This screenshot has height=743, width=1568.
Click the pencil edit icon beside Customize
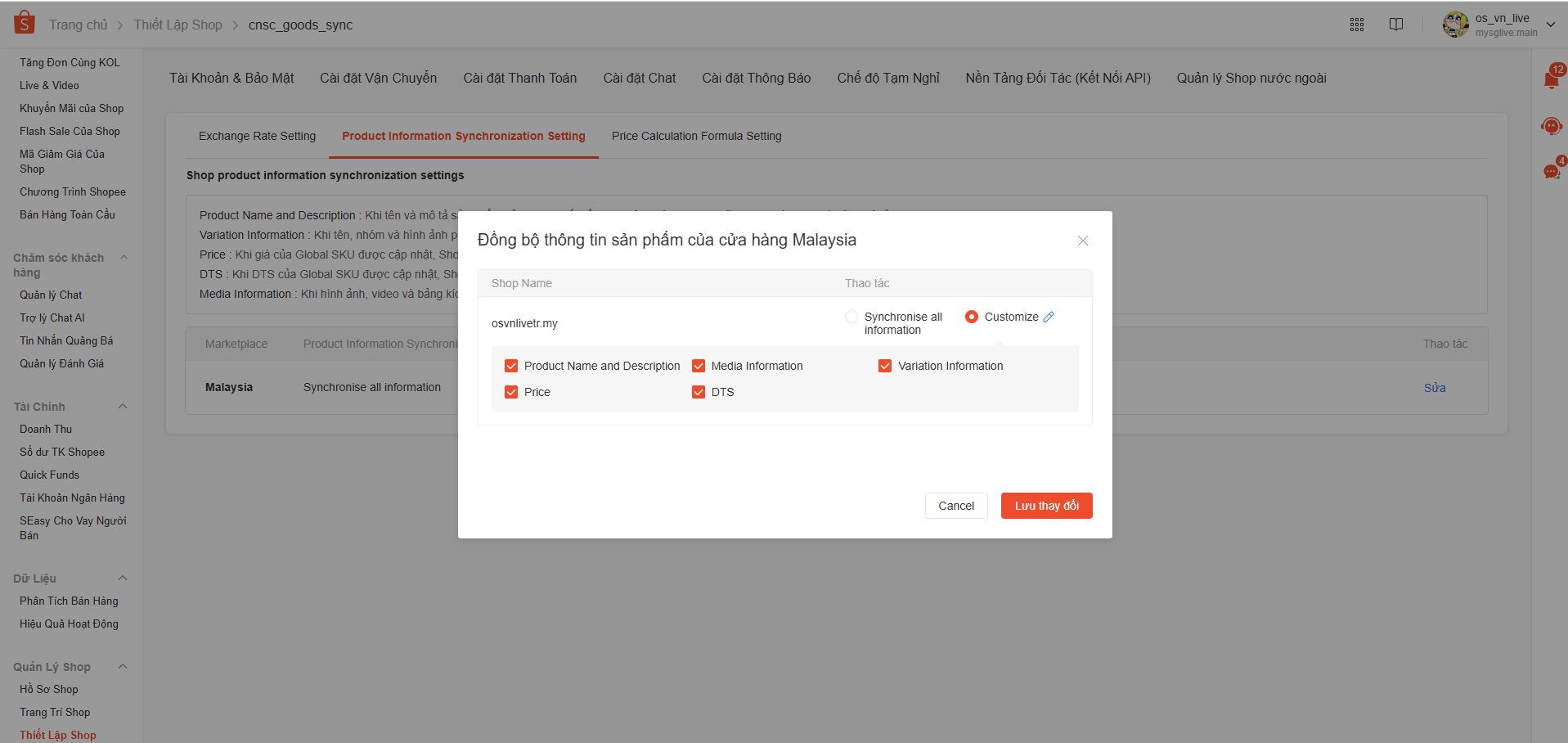1049,317
